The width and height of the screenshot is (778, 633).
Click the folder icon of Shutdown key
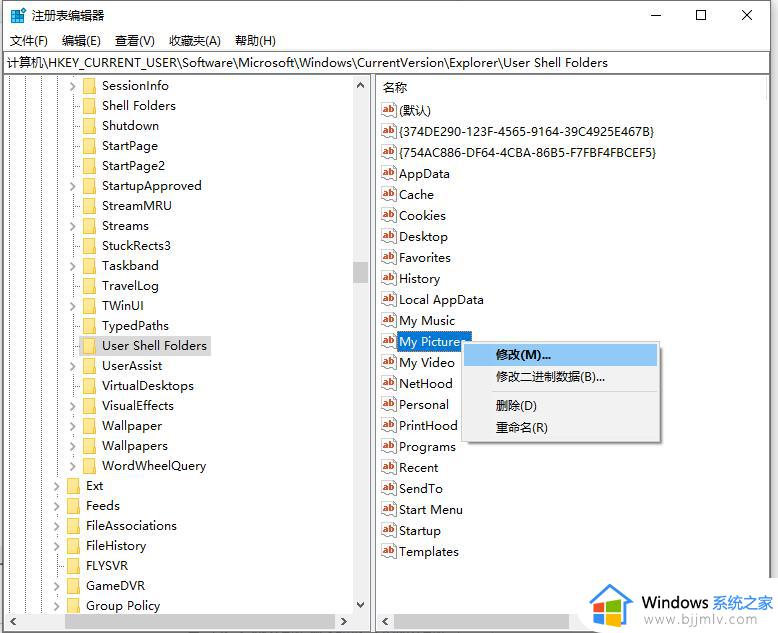click(89, 126)
